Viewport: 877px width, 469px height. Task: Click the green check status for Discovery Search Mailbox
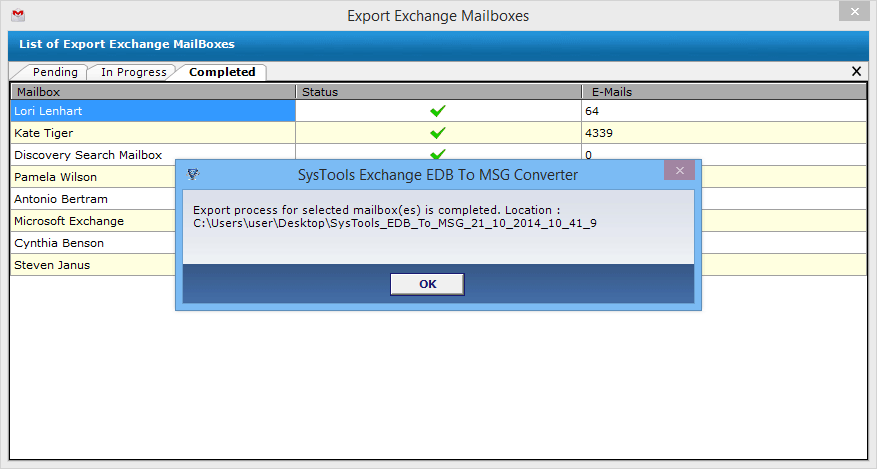click(438, 154)
